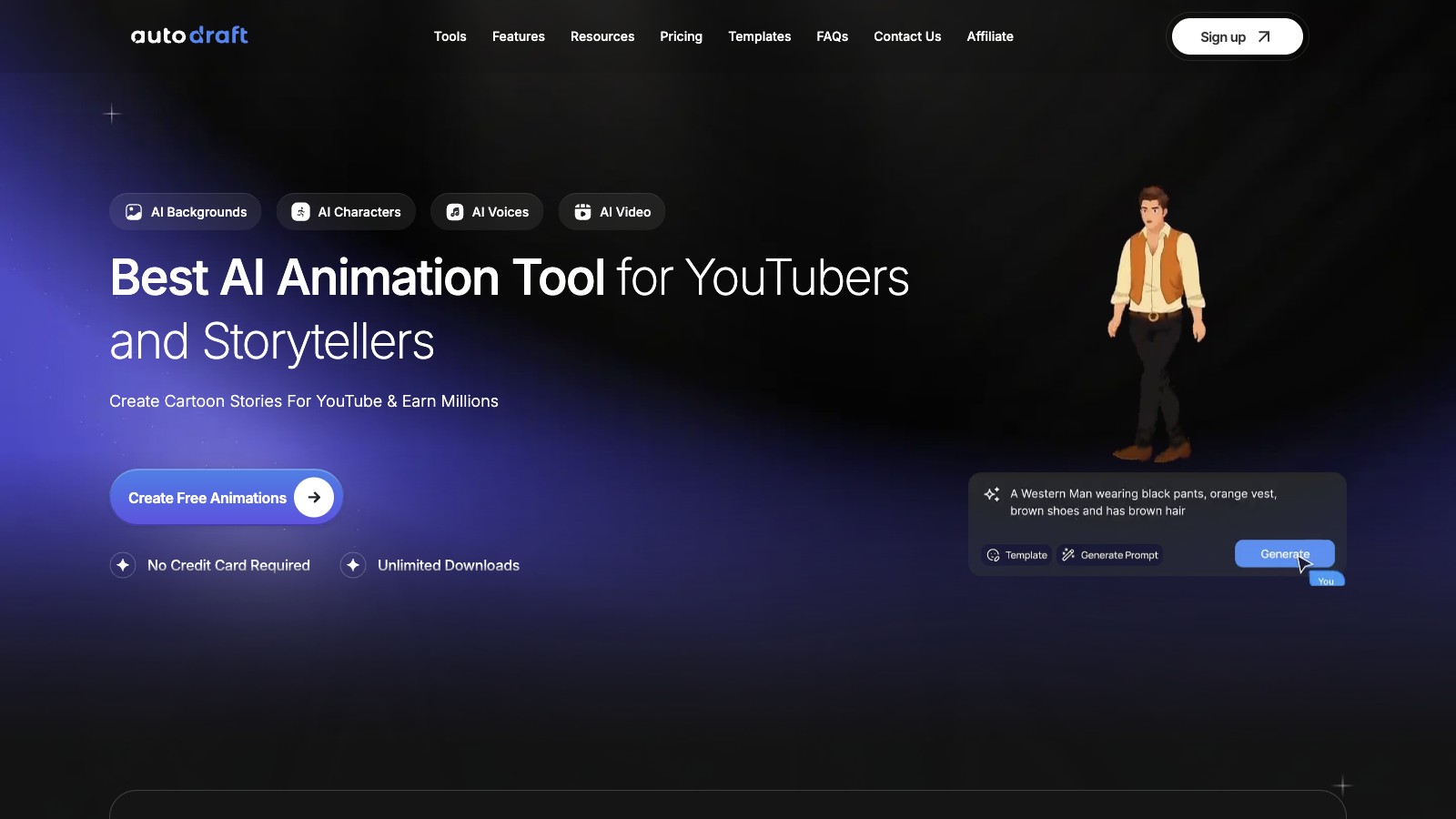Click the AI Voices music note icon
The image size is (1456, 819).
pos(455,212)
